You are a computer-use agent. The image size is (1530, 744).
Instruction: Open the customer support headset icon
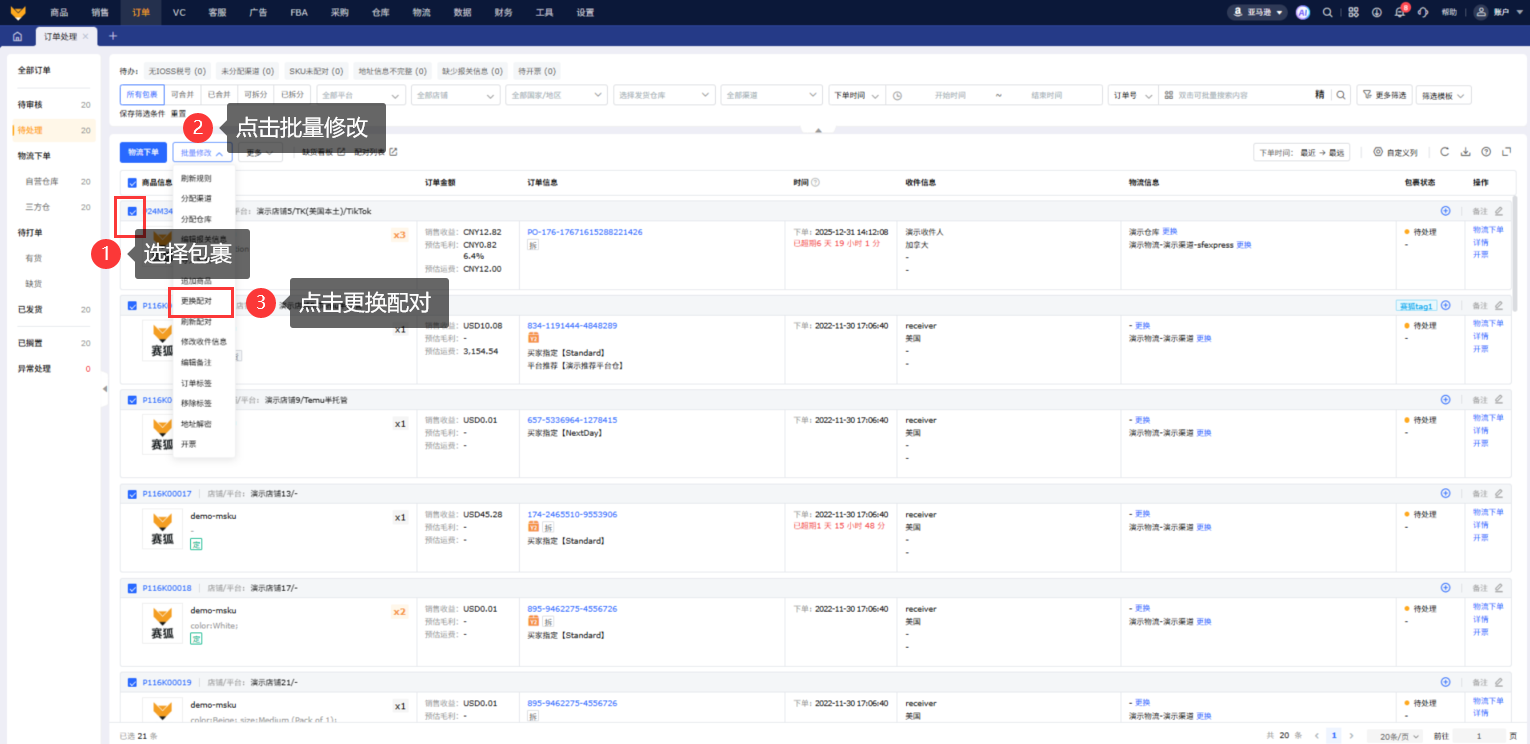tap(1423, 13)
